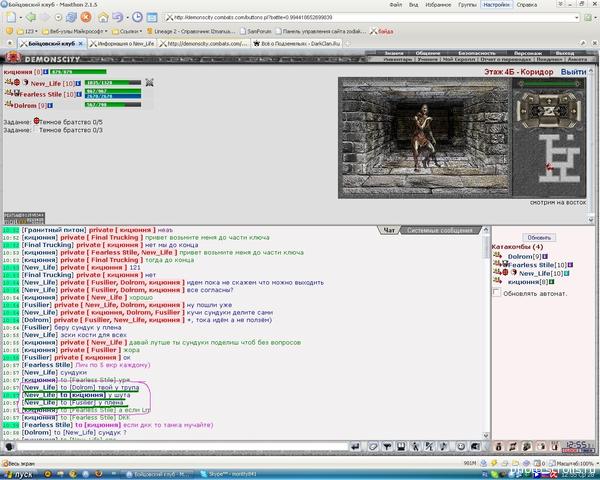The width and height of the screenshot is (600, 480).
Task: Open the Настройки menu
Action: point(496,5)
